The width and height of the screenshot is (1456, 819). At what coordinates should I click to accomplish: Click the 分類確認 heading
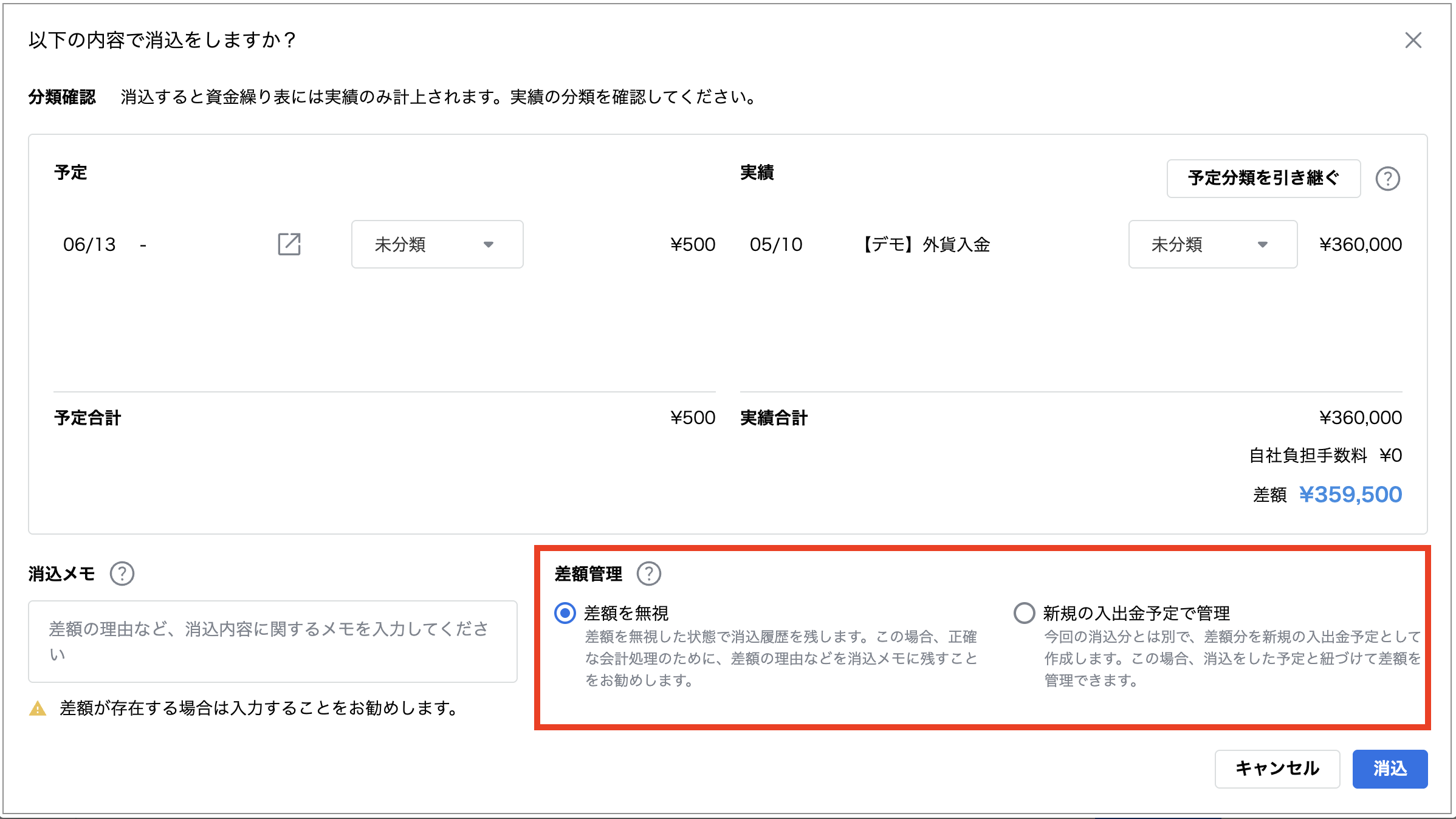coord(62,97)
